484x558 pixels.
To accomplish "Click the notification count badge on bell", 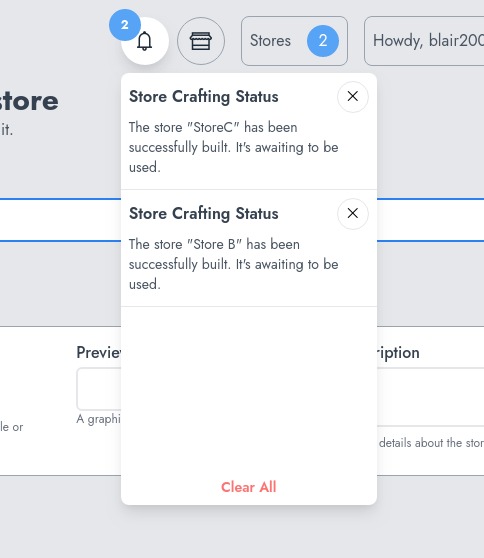I will point(125,25).
